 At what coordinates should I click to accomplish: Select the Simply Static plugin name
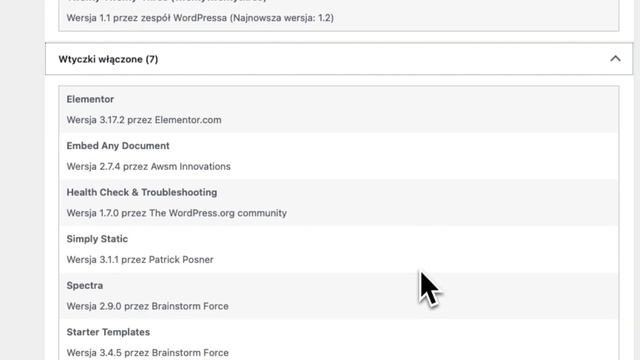click(x=97, y=239)
